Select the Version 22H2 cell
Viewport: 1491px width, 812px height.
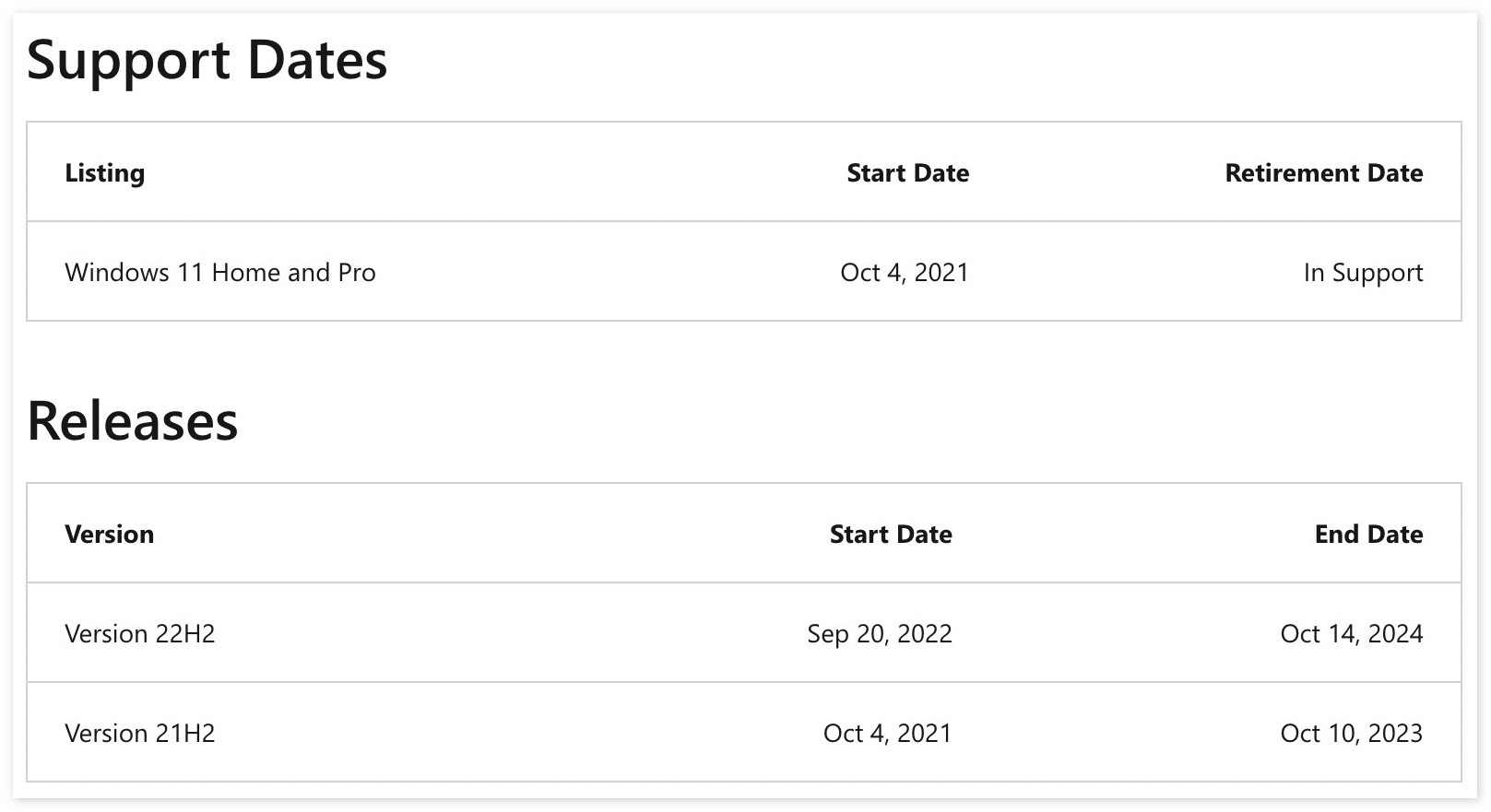pos(139,634)
